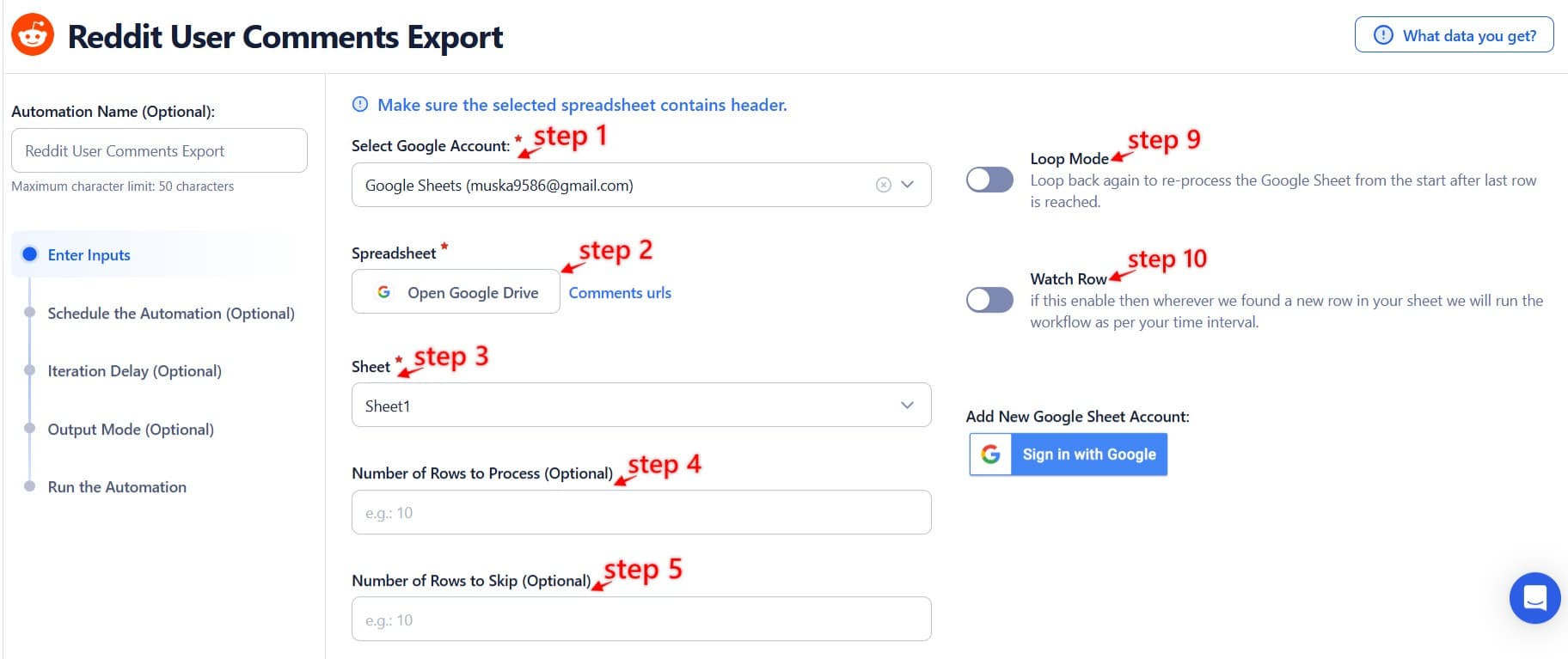This screenshot has width=1568, height=659.
Task: Clear the selected Google account (x icon)
Action: (883, 185)
